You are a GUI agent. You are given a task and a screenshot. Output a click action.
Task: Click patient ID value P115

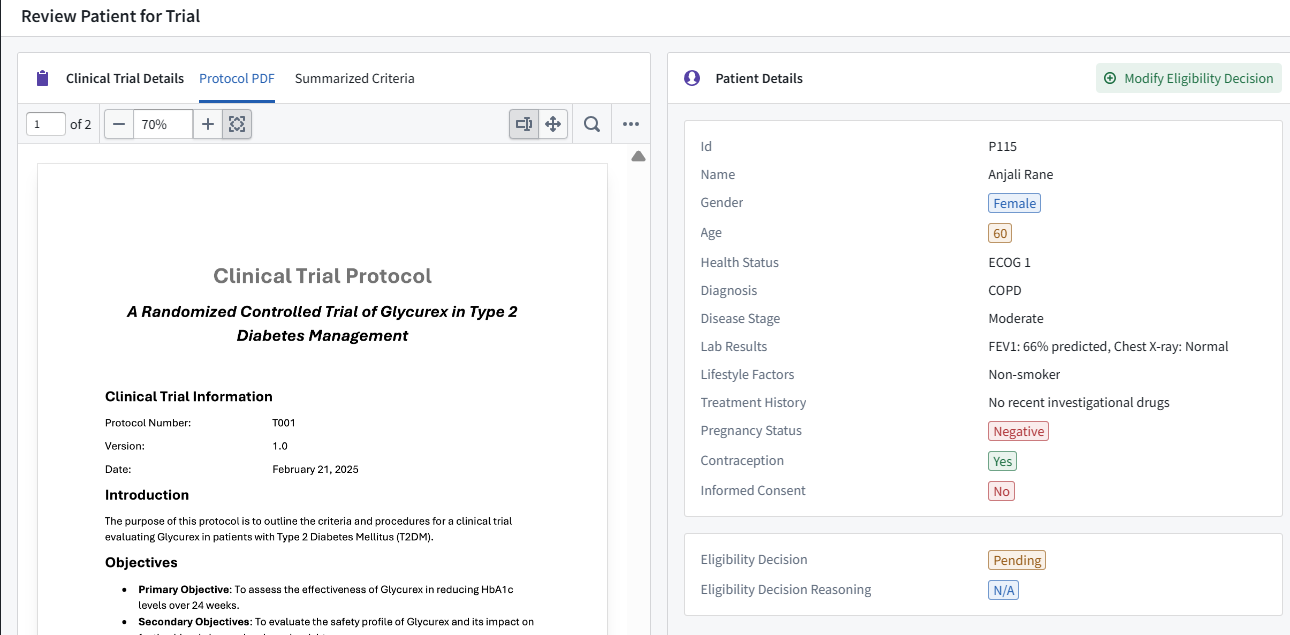pos(1002,146)
